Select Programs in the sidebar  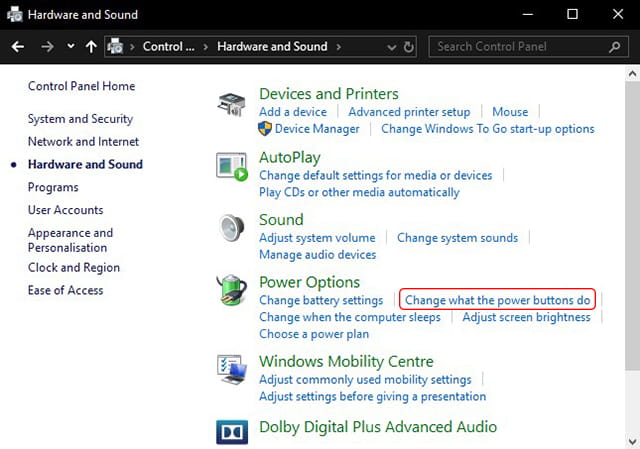53,187
